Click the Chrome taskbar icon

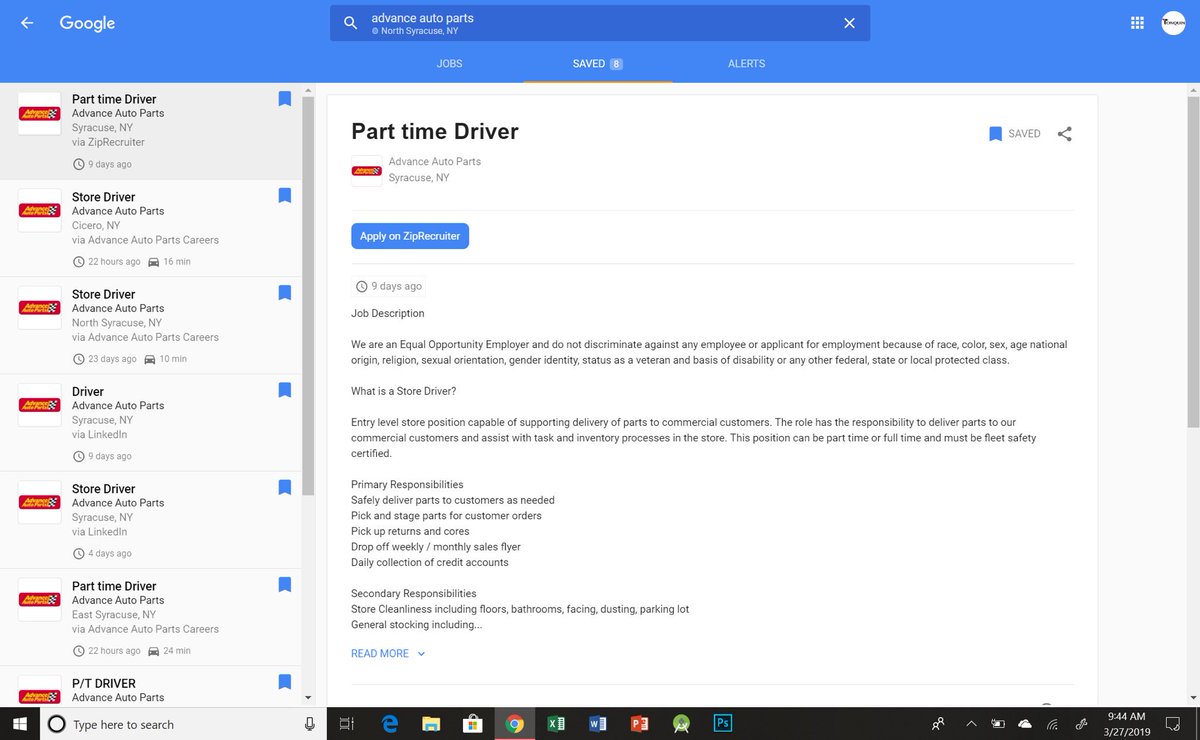click(515, 724)
